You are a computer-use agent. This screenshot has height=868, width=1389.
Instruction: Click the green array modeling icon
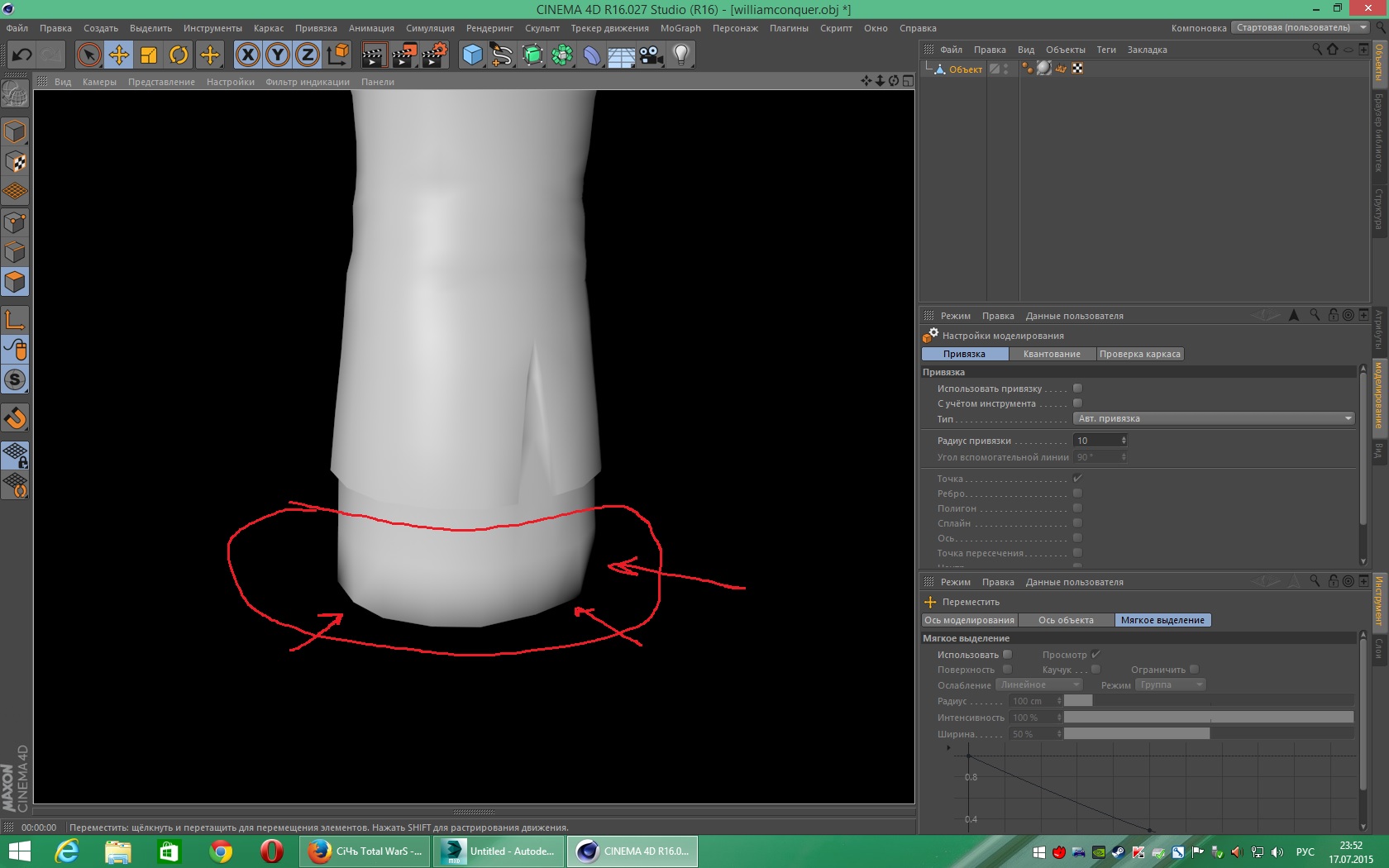point(562,55)
